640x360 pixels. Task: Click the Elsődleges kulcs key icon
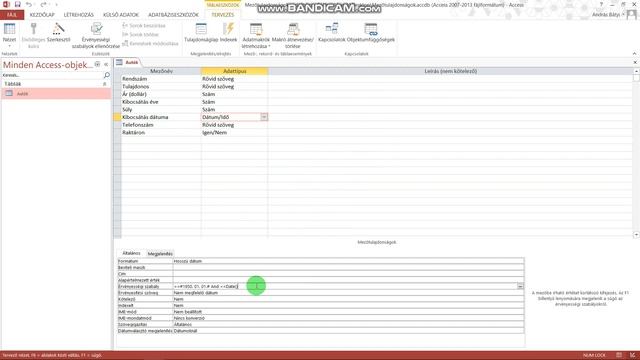pos(33,29)
